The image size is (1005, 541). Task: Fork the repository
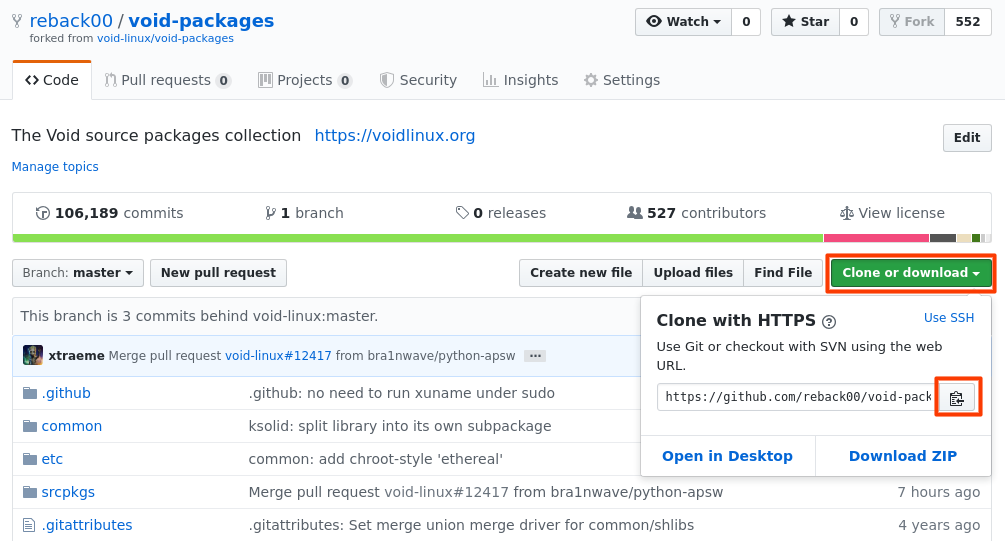[911, 22]
